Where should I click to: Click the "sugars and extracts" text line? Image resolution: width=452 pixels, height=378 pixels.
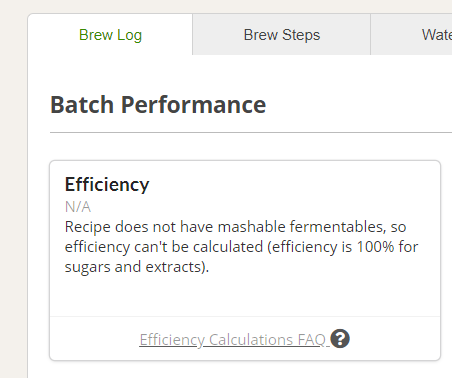pyautogui.click(x=137, y=267)
